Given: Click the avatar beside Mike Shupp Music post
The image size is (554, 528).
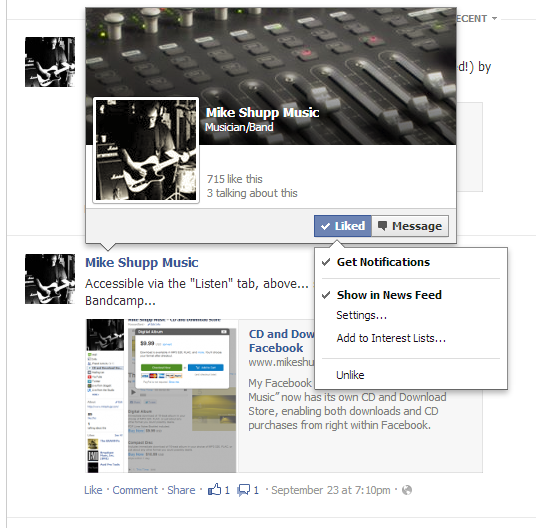Looking at the screenshot, I should point(50,279).
